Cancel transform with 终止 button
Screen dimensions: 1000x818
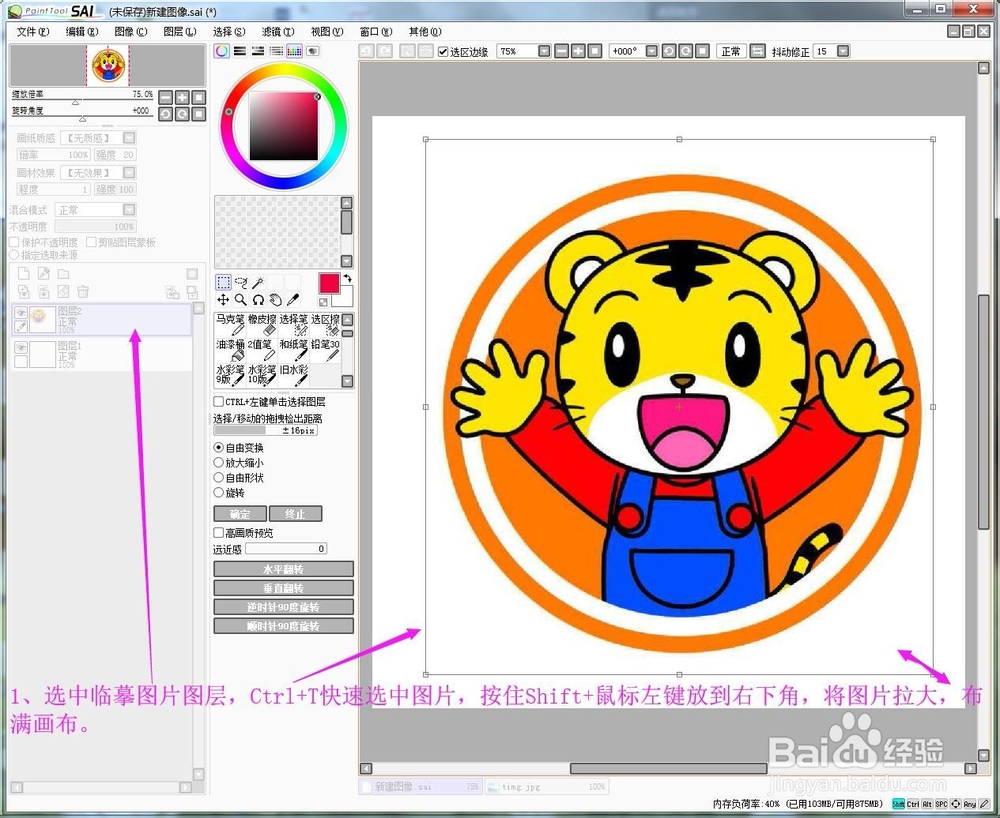click(x=295, y=514)
